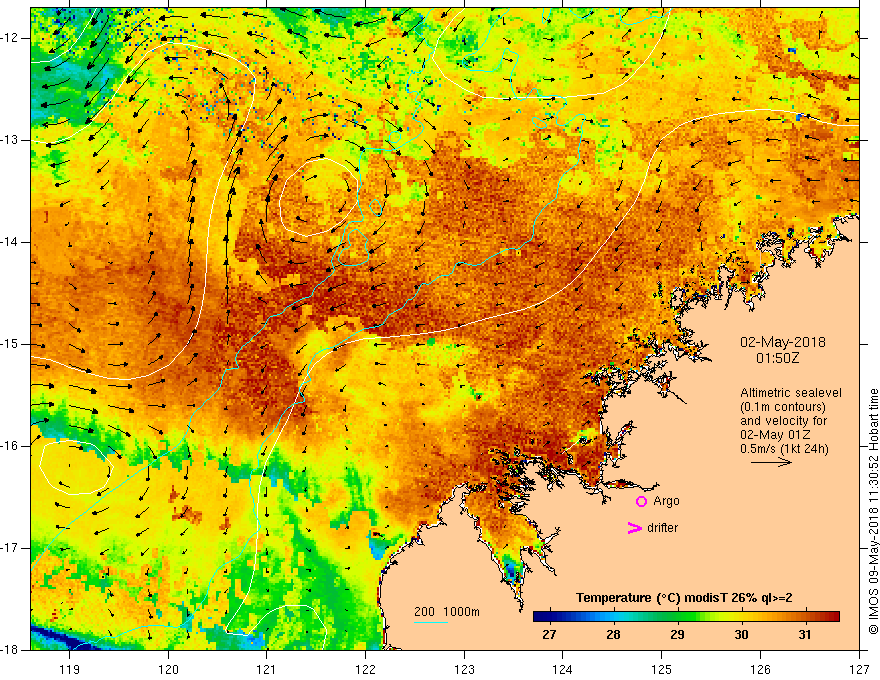Click the color bar label 27
The height and width of the screenshot is (680, 880).
tap(549, 635)
